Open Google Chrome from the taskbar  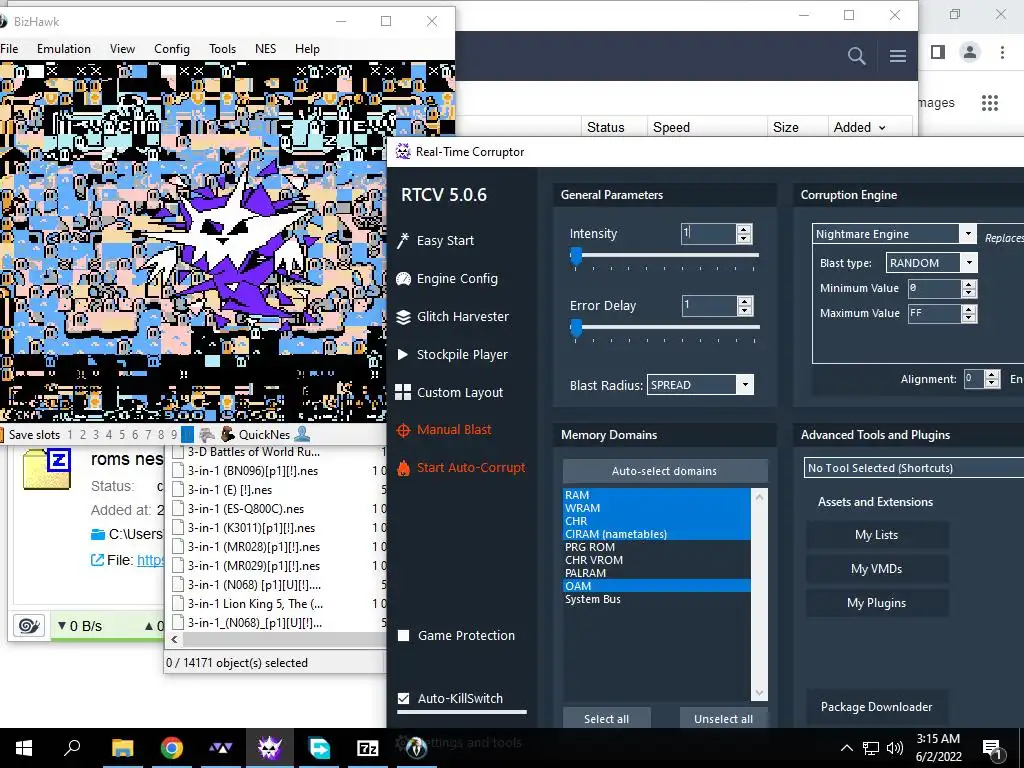172,748
